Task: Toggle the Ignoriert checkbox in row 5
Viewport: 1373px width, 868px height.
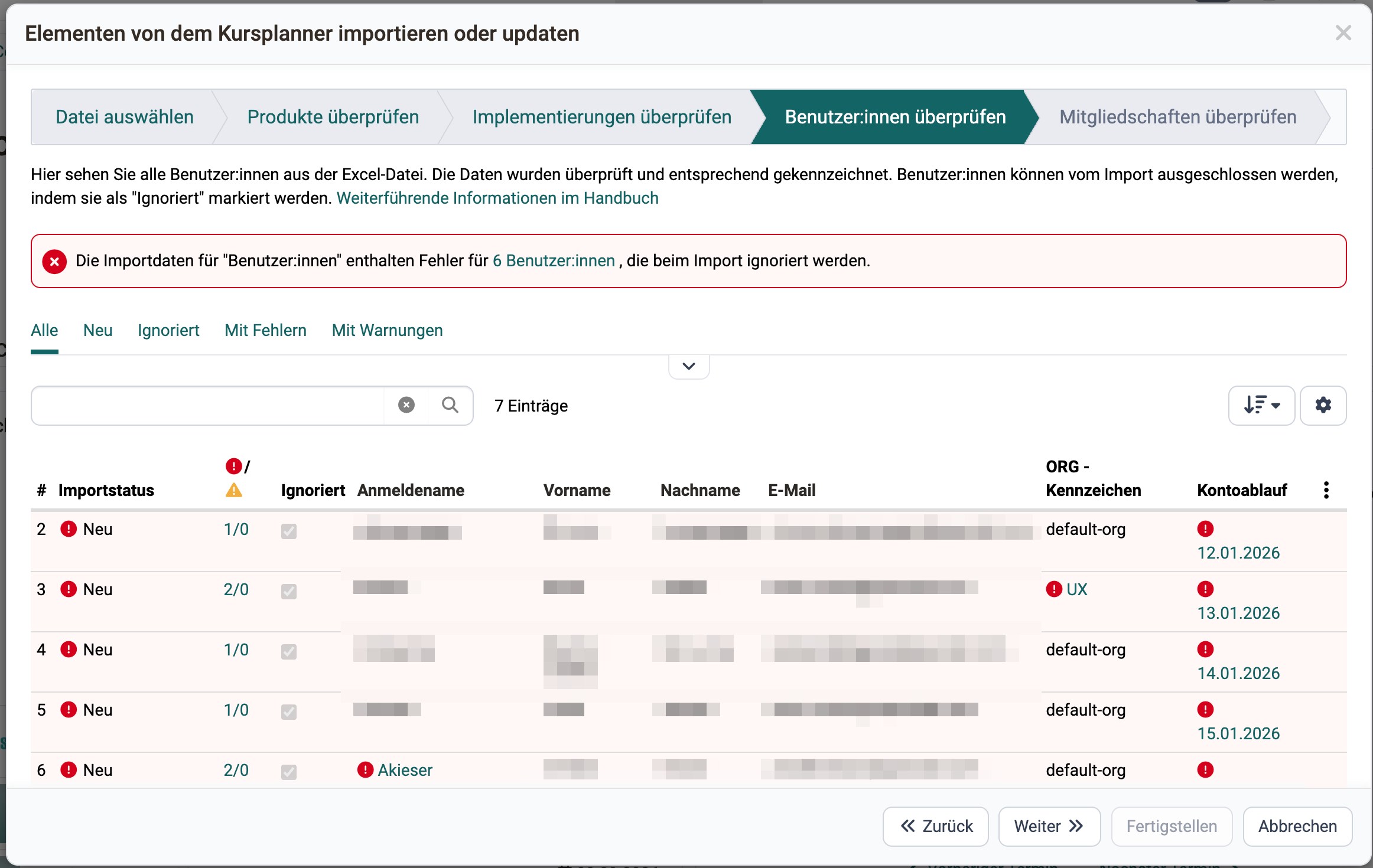Action: point(289,712)
